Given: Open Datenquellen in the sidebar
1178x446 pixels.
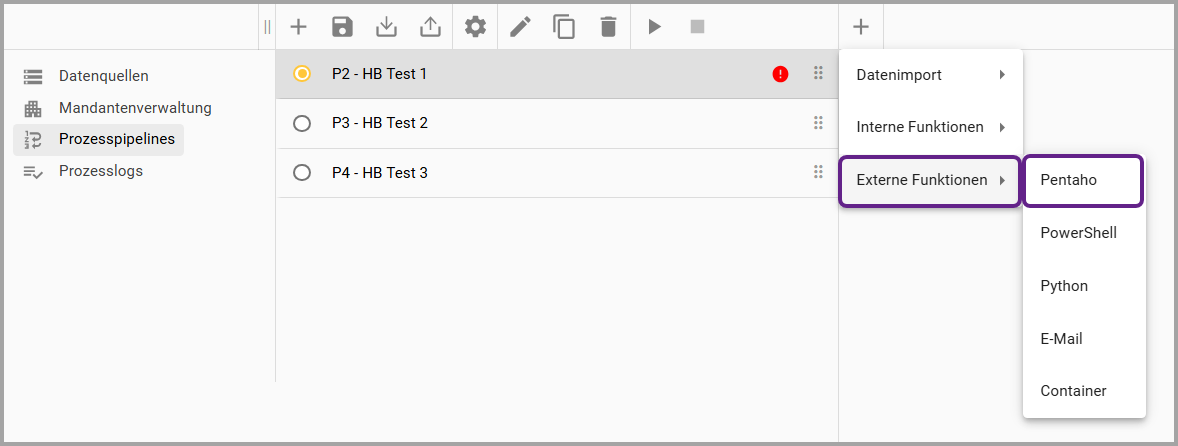Looking at the screenshot, I should pos(103,76).
